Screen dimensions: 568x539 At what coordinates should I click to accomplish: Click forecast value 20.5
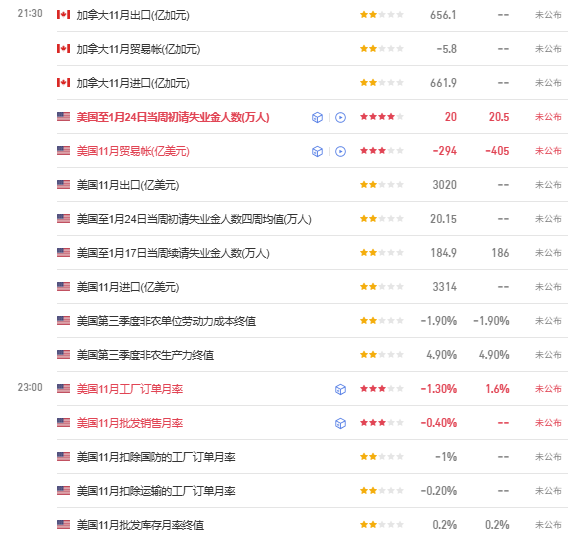499,117
